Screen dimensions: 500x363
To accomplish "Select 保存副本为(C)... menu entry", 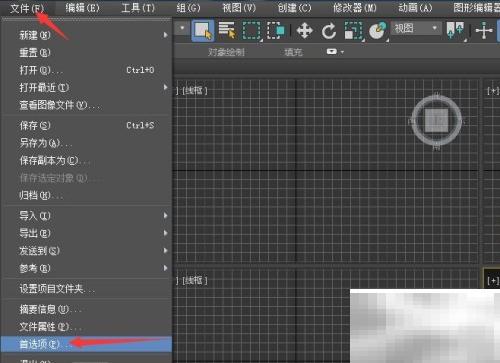I will click(87, 160).
